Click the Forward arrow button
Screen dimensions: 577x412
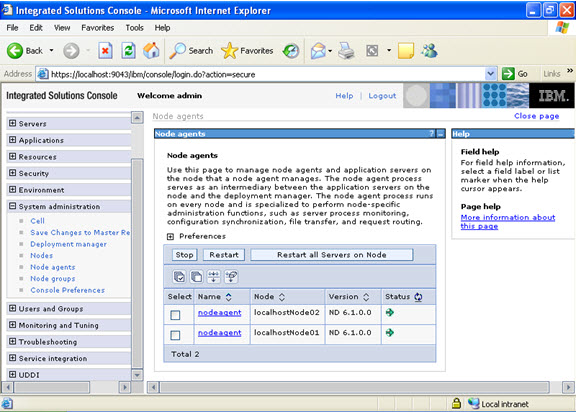point(71,51)
